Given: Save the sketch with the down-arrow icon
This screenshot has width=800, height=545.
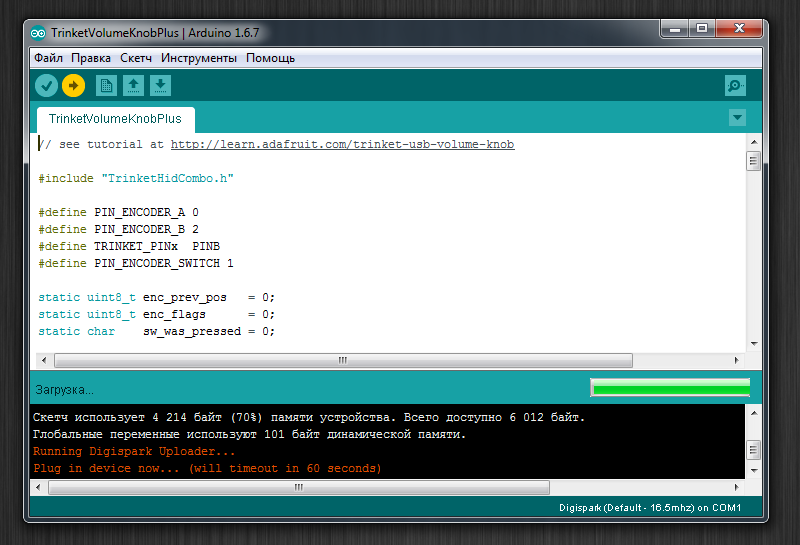Looking at the screenshot, I should tap(160, 86).
